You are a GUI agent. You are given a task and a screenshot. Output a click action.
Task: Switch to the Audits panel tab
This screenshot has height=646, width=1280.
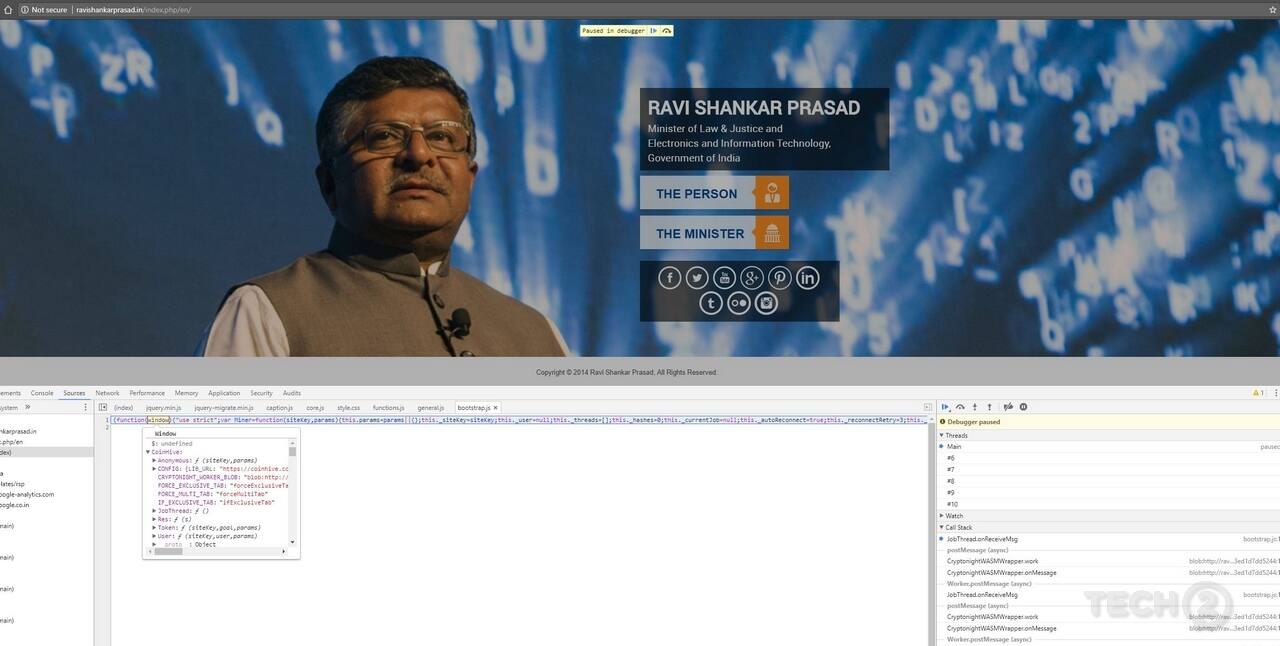point(292,393)
